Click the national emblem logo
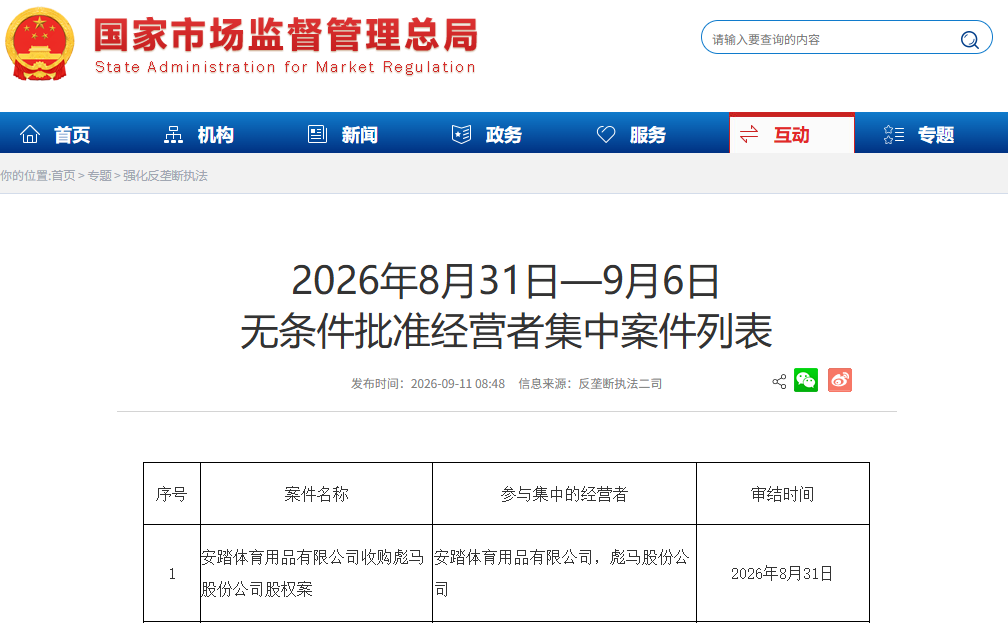This screenshot has width=1008, height=623. pyautogui.click(x=40, y=44)
